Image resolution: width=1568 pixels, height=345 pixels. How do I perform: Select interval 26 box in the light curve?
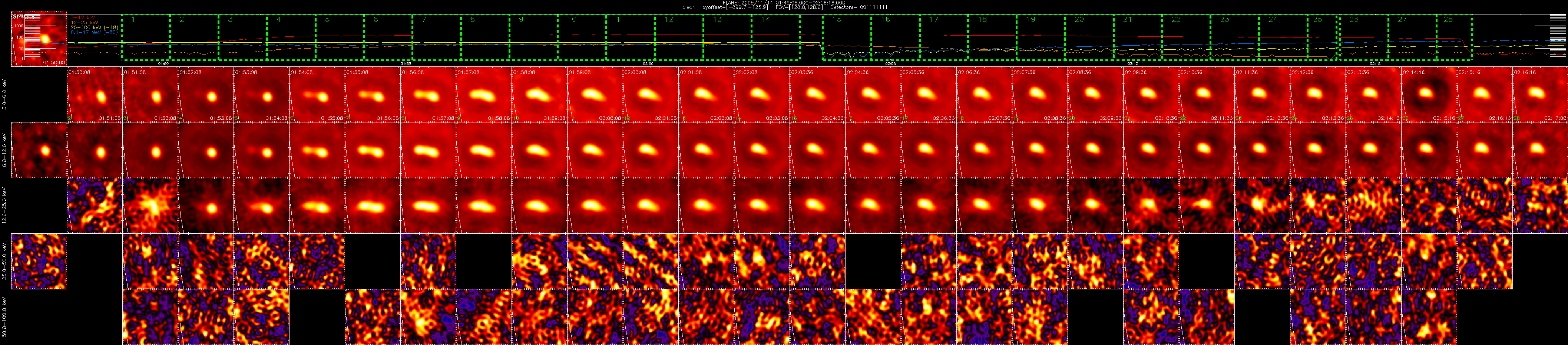point(1364,37)
